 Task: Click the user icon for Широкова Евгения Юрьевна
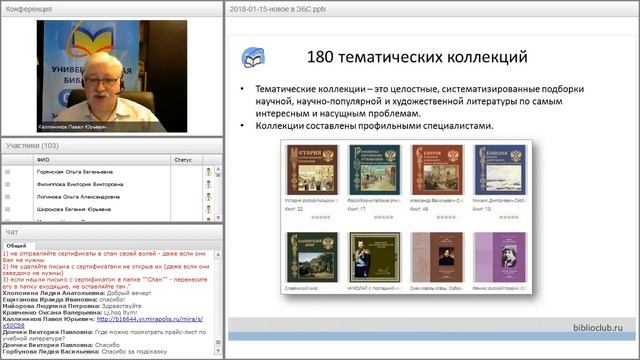(209, 209)
